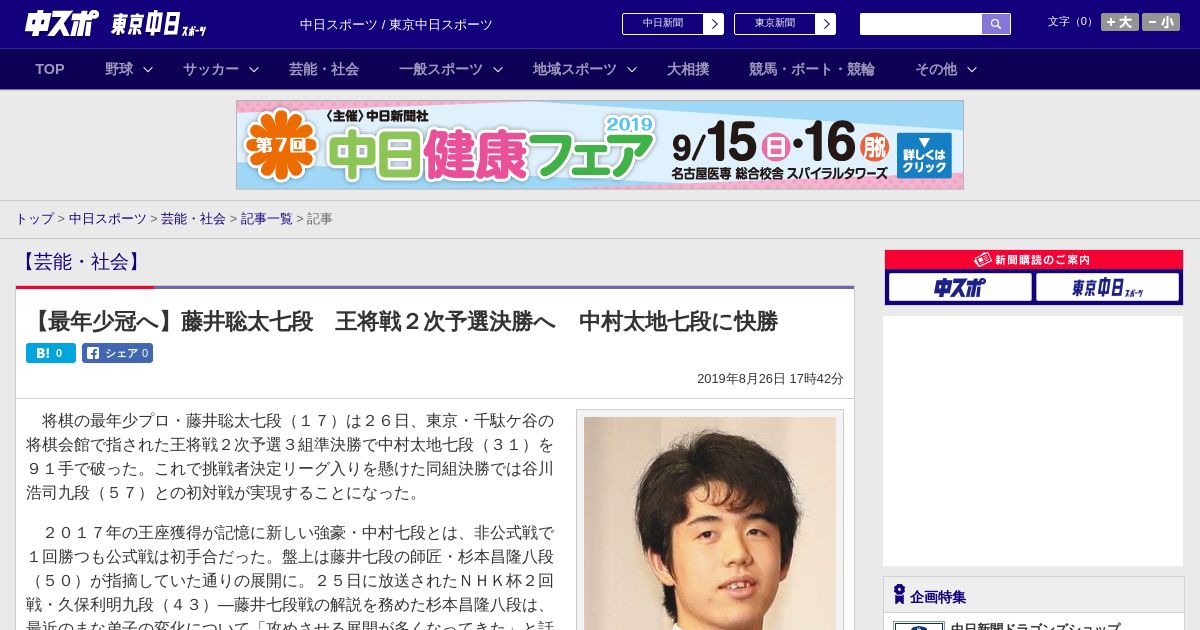Image resolution: width=1200 pixels, height=630 pixels.
Task: Open the その他 navigation menu
Action: (x=936, y=69)
